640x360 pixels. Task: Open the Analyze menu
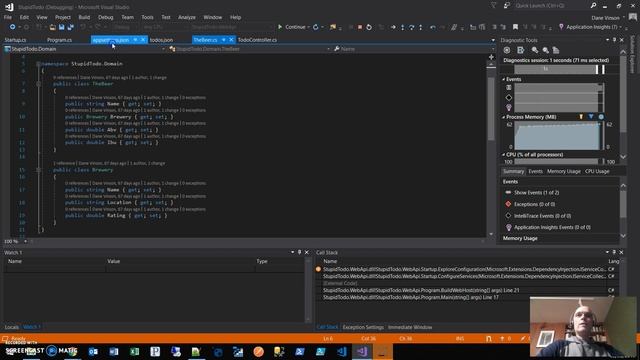coord(187,17)
